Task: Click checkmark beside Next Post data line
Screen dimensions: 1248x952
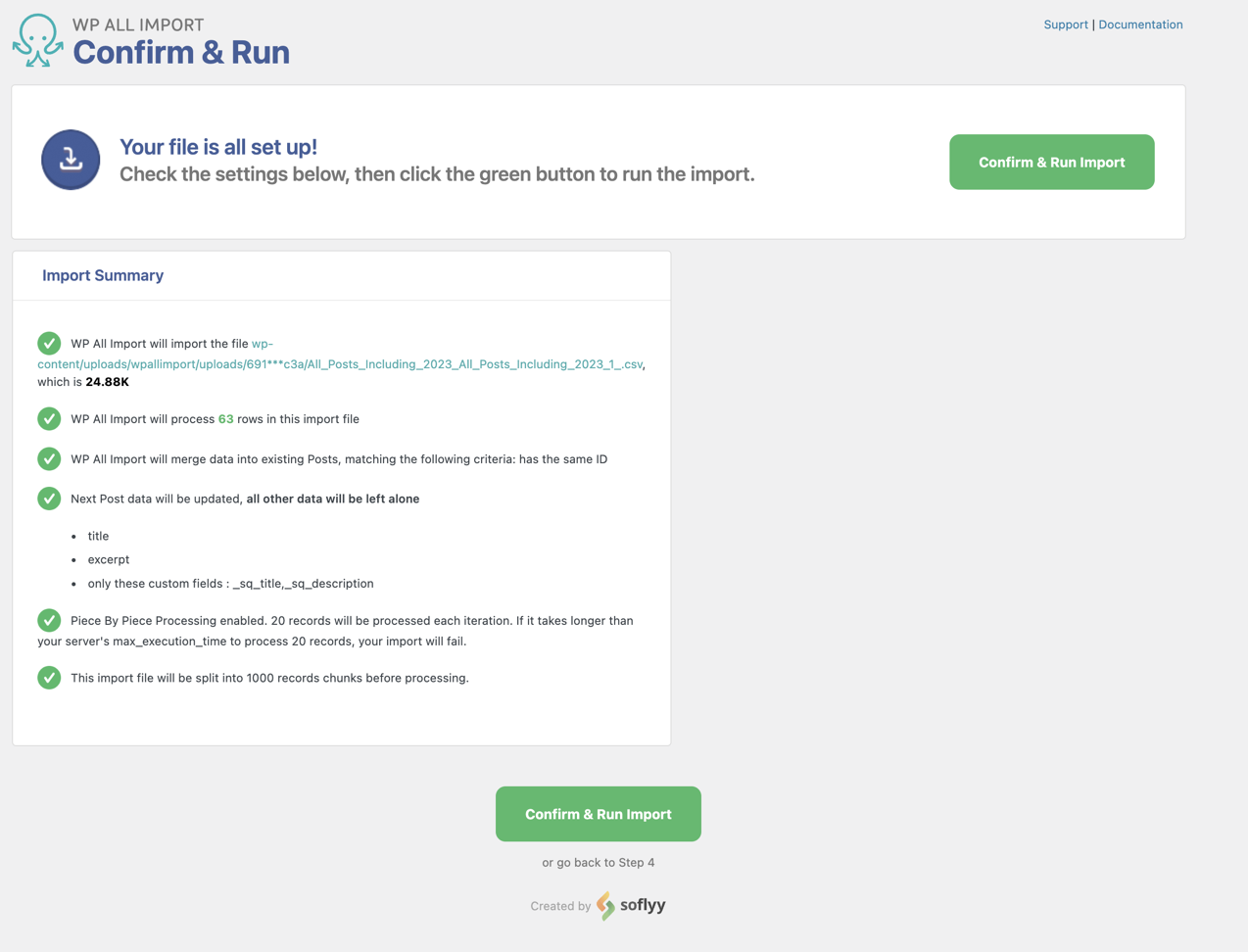Action: point(49,499)
